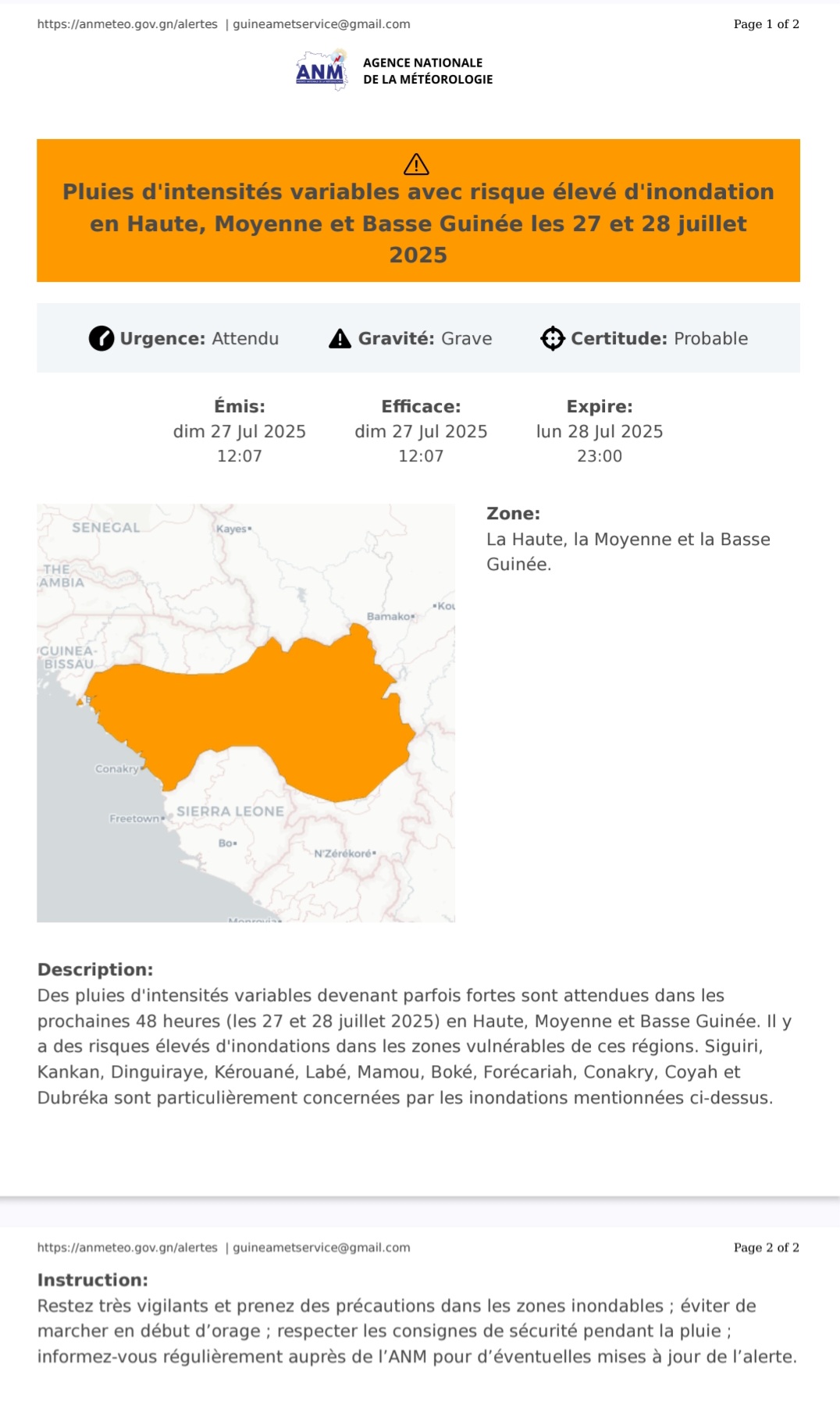Image resolution: width=840 pixels, height=1422 pixels.
Task: Click the warning triangle above the alert title
Action: (x=416, y=165)
